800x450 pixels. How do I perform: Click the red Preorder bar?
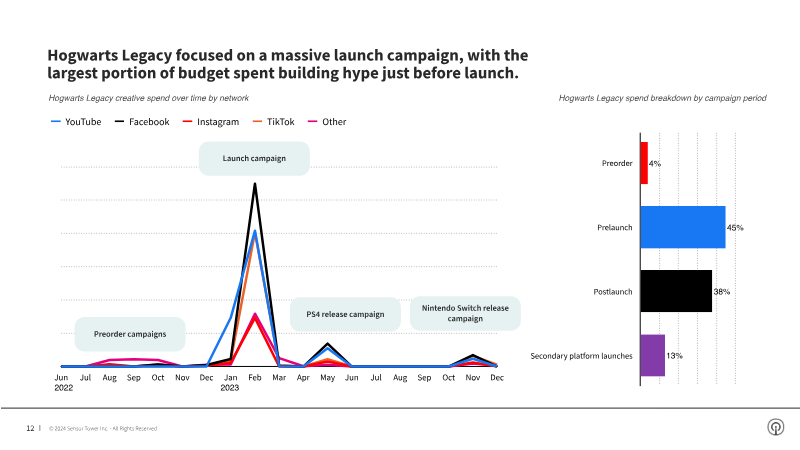coord(644,163)
